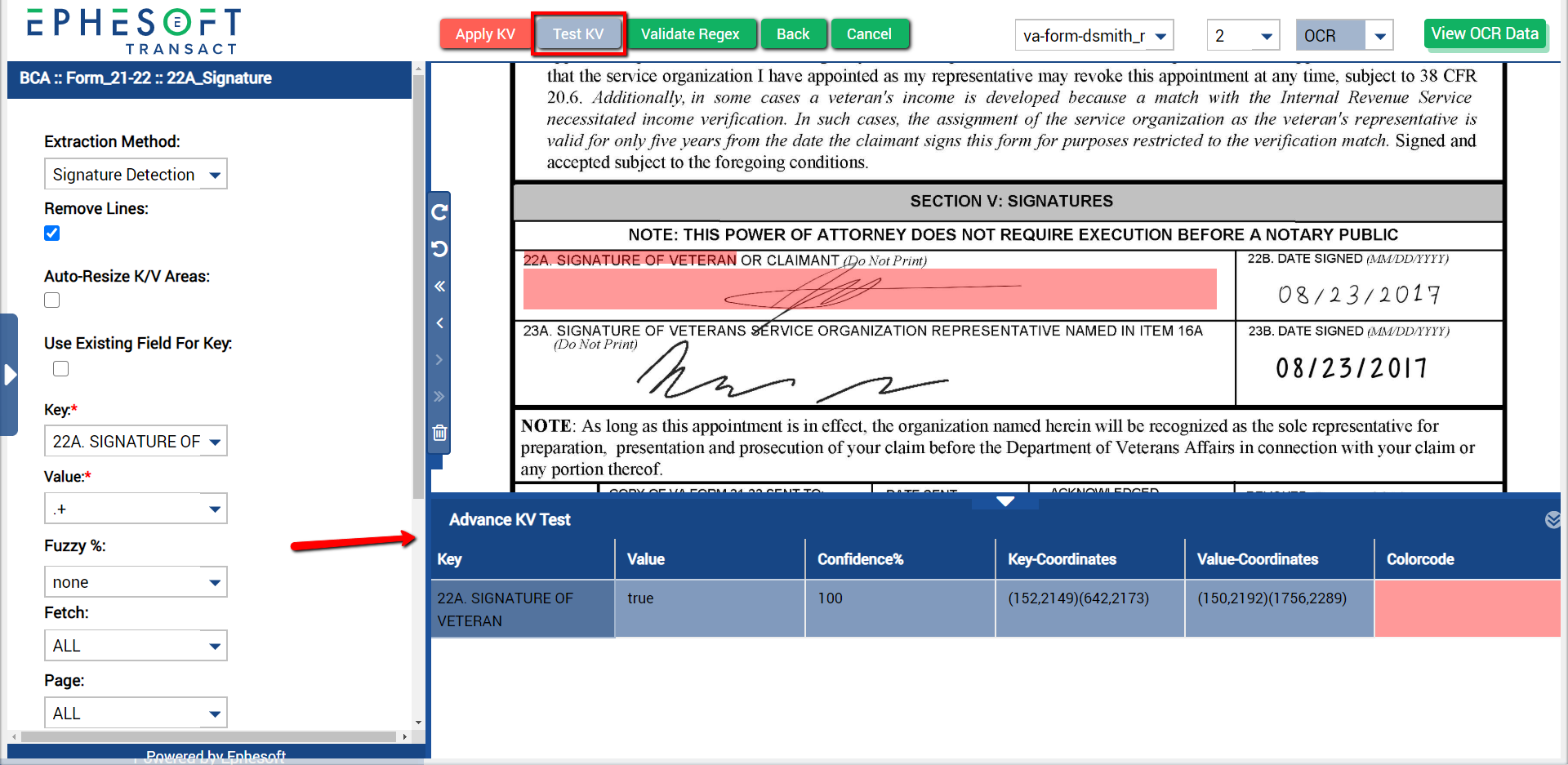Click the BCA Form_21-22 22A_Signature breadcrumb
The height and width of the screenshot is (765, 1568).
pos(145,78)
